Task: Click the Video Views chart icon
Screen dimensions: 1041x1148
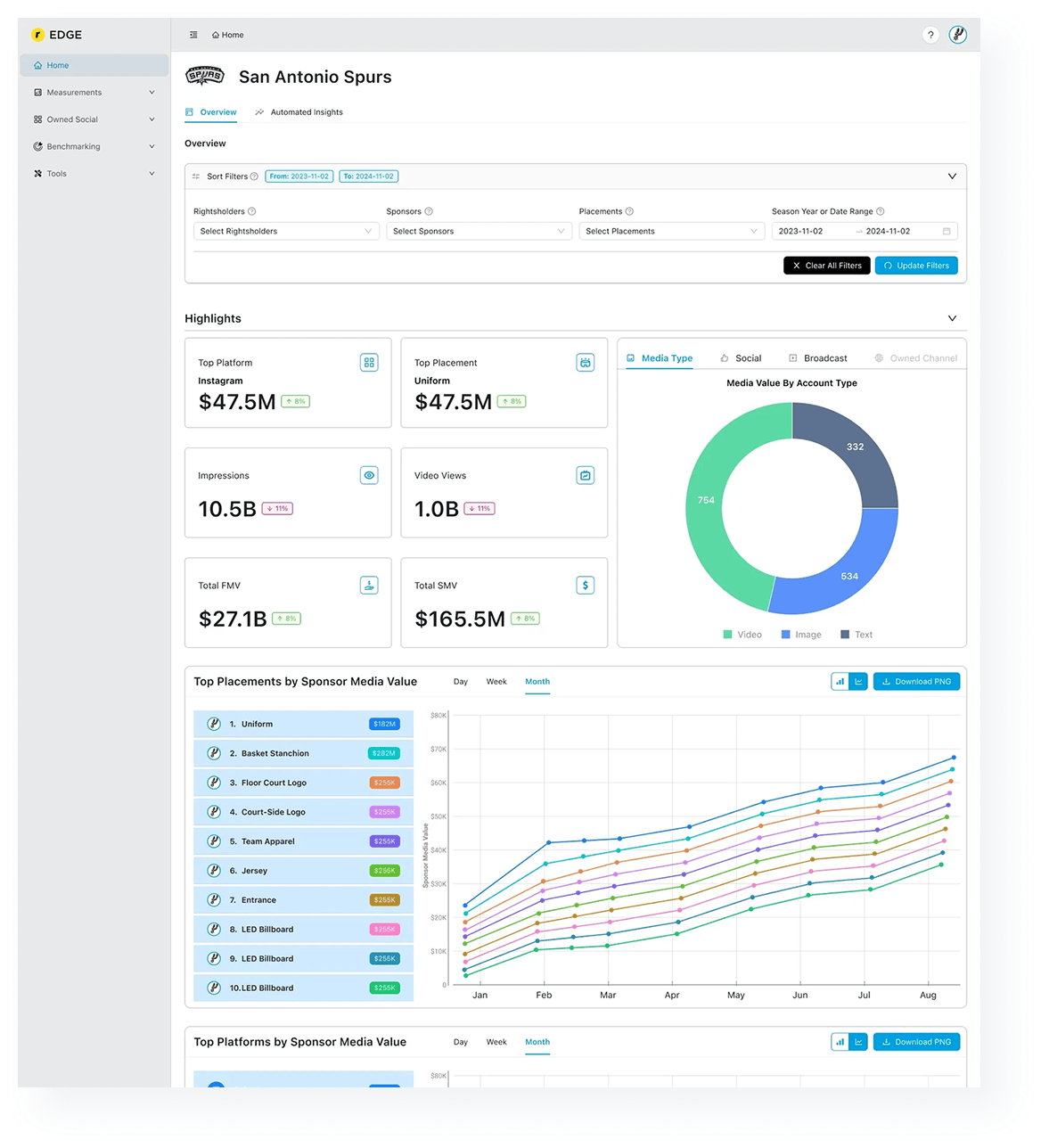Action: pos(585,476)
